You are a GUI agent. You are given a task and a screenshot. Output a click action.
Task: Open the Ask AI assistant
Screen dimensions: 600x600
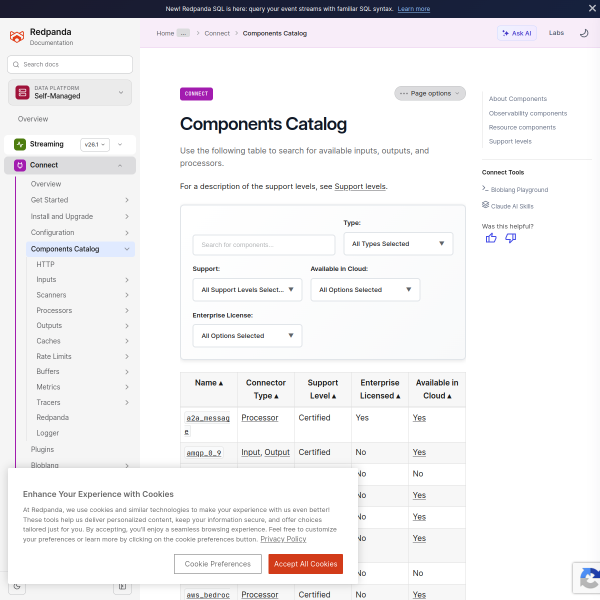(x=517, y=33)
